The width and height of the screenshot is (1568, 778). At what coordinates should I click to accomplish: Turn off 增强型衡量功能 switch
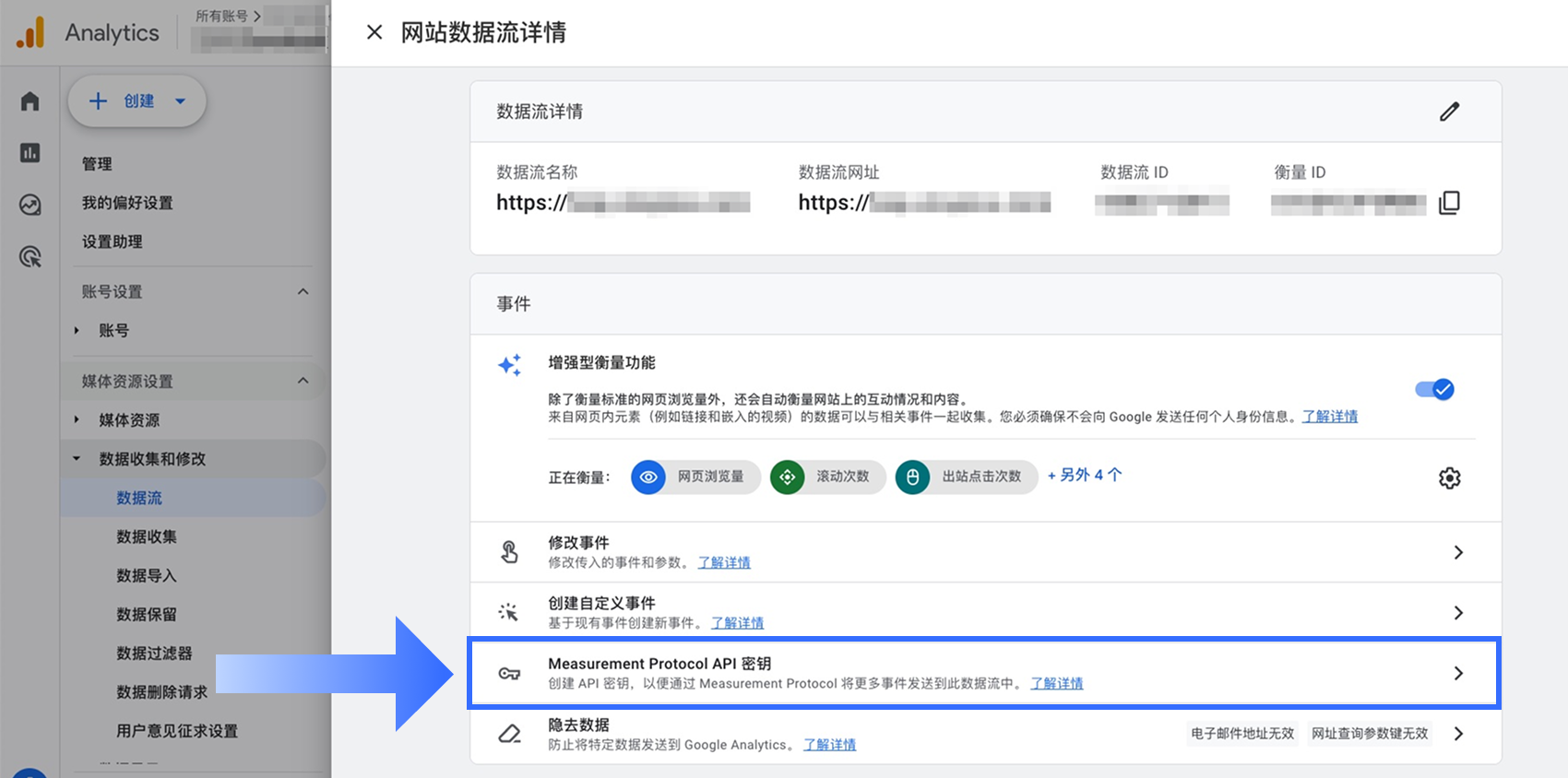point(1435,389)
